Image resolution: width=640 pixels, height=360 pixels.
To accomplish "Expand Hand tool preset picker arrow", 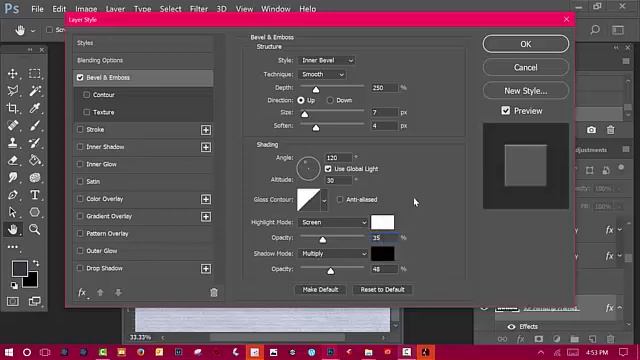I will point(33,31).
